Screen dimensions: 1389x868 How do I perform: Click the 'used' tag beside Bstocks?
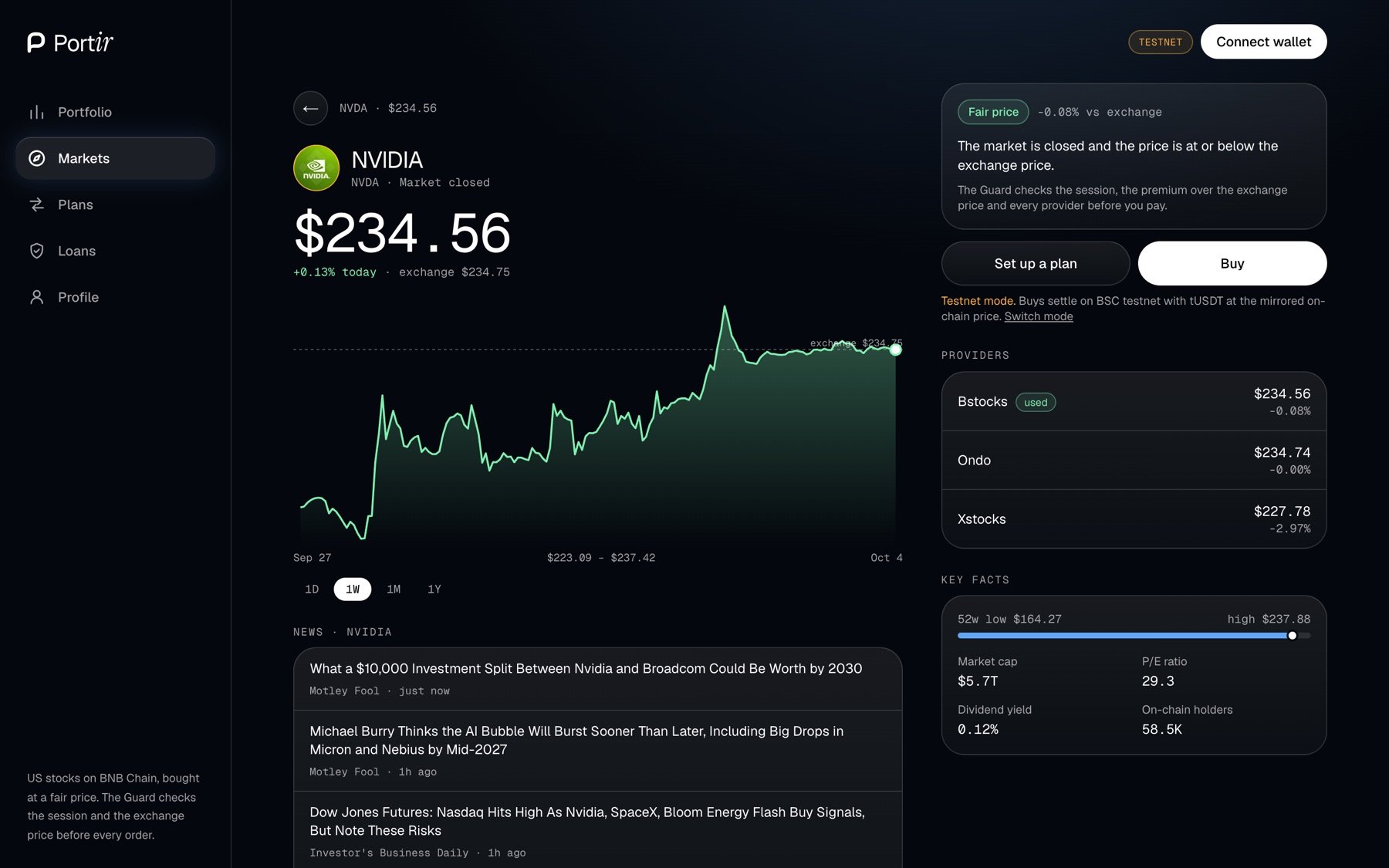coord(1036,403)
